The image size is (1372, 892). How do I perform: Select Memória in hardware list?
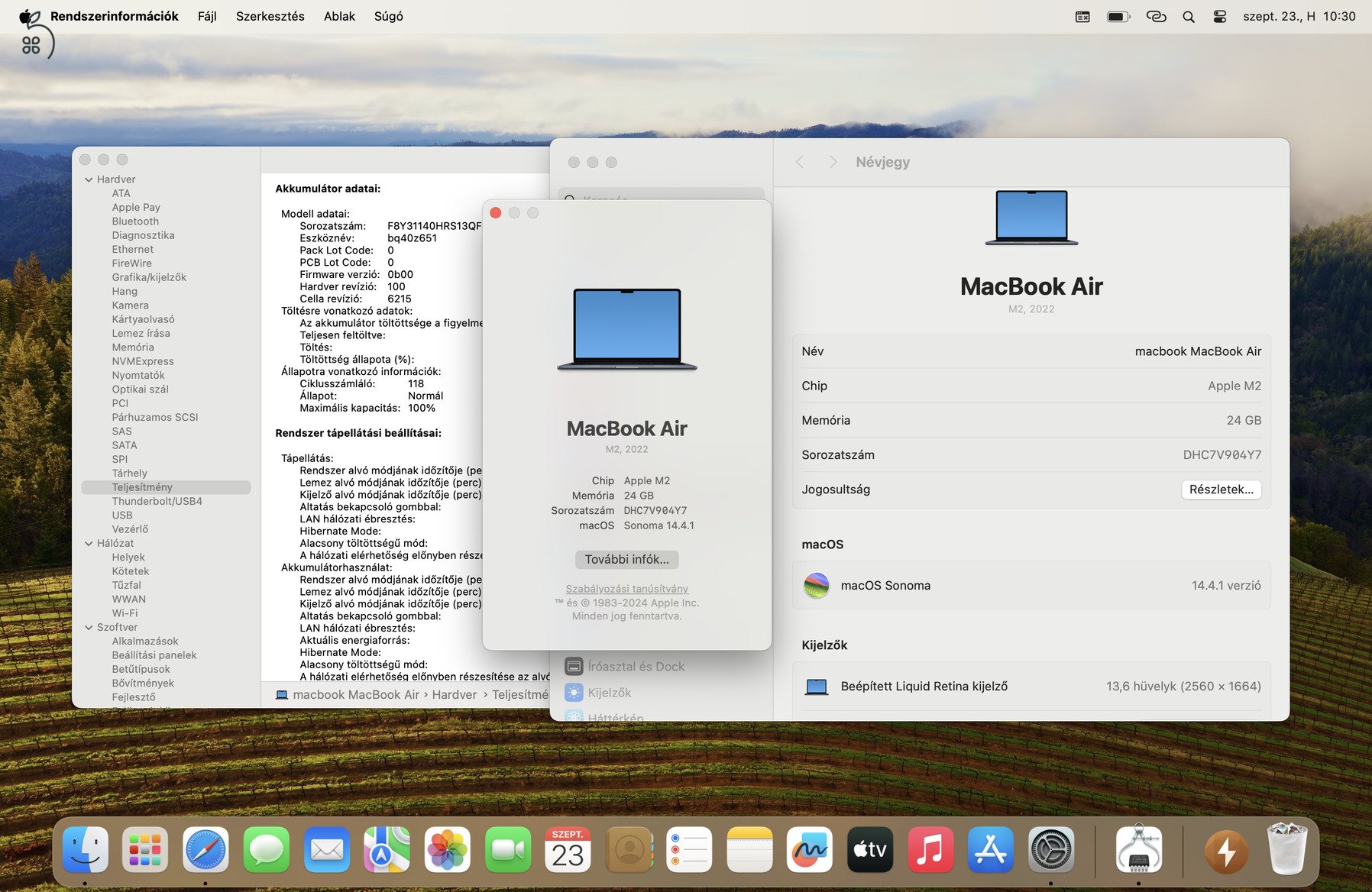coord(133,347)
